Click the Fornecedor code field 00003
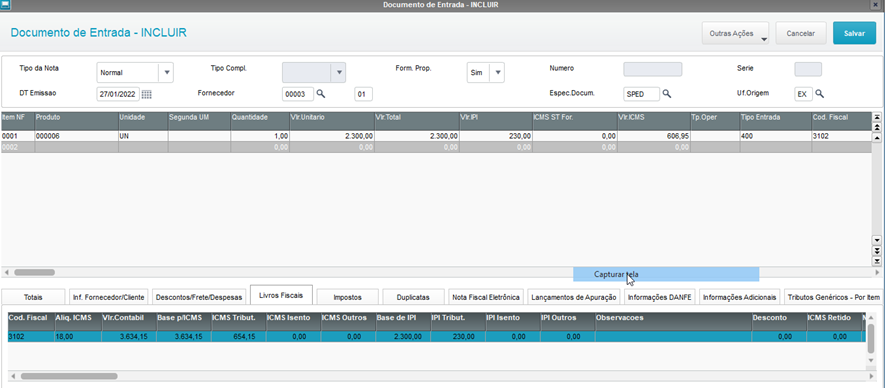This screenshot has width=886, height=388. (x=298, y=94)
